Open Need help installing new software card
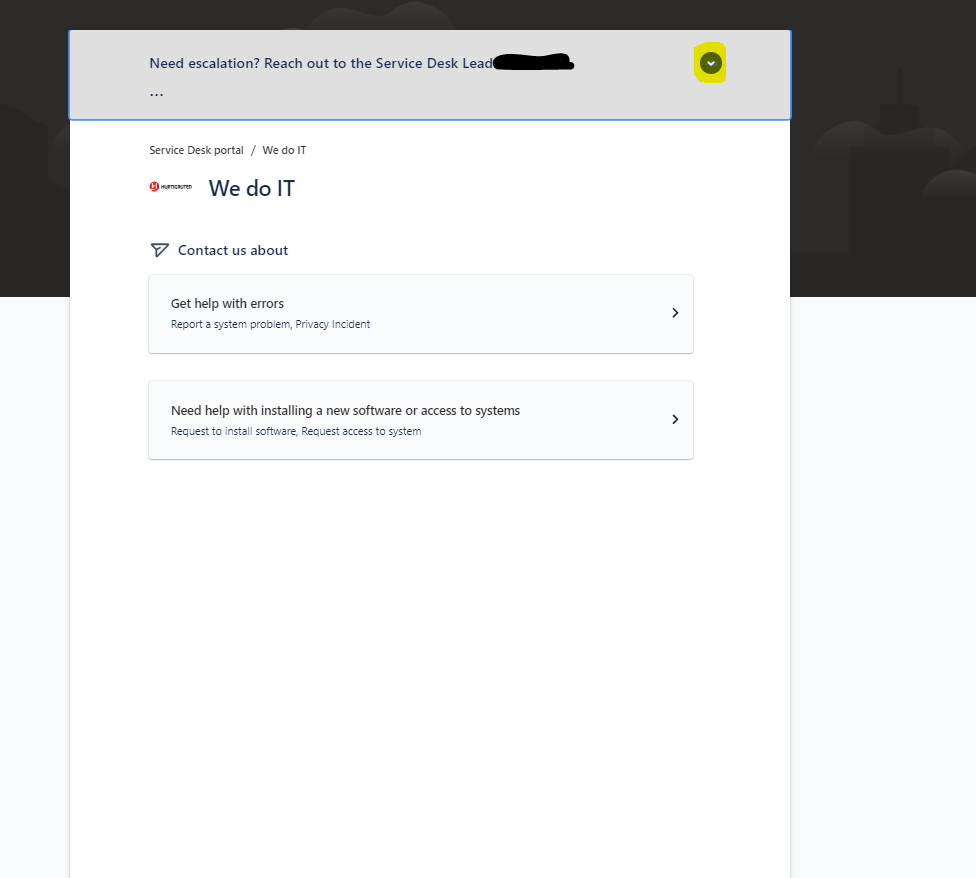This screenshot has height=878, width=976. tap(421, 420)
